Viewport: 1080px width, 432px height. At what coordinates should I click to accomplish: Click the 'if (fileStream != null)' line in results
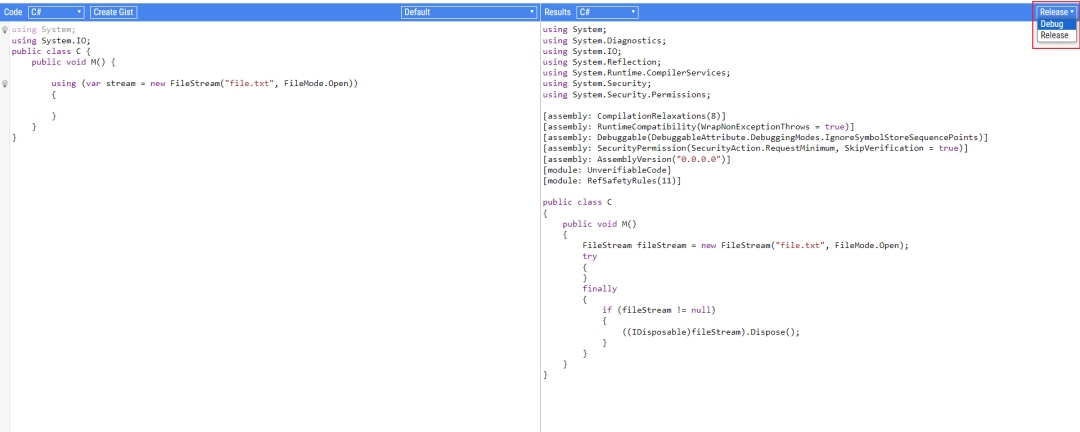pyautogui.click(x=659, y=310)
